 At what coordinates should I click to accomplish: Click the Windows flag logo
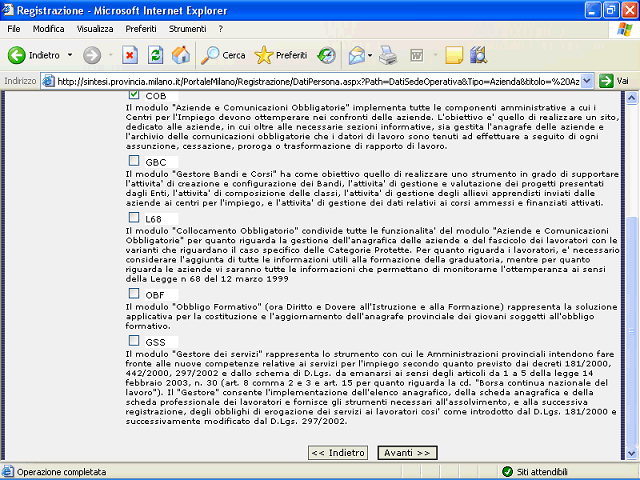point(624,29)
